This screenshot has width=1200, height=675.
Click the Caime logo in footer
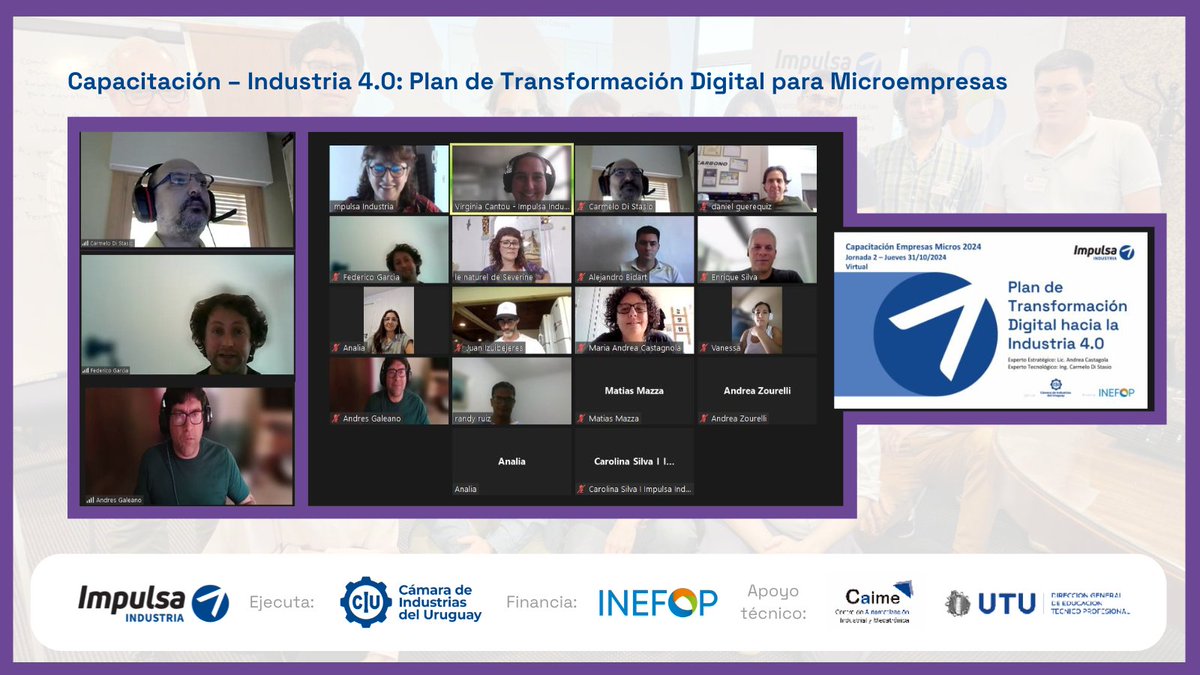[x=877, y=601]
